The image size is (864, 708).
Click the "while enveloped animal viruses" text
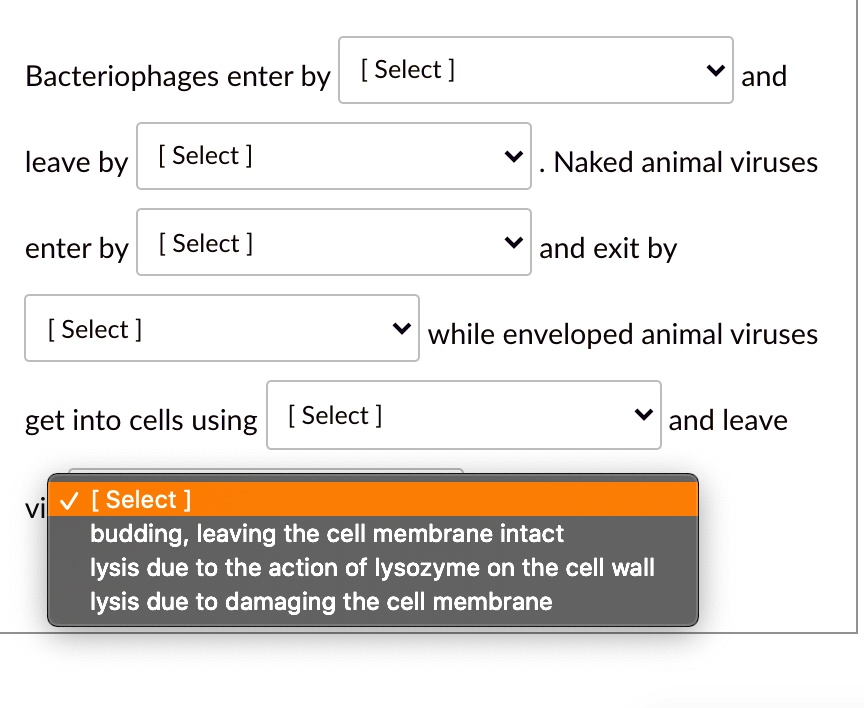pyautogui.click(x=623, y=334)
